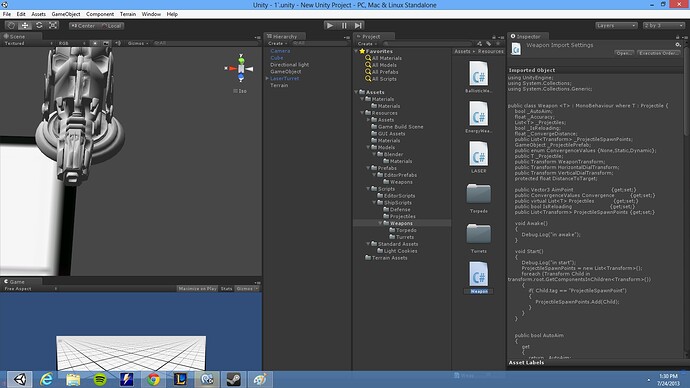690x388 pixels.
Task: Open Inspector settings gear icon
Action: pos(678,44)
